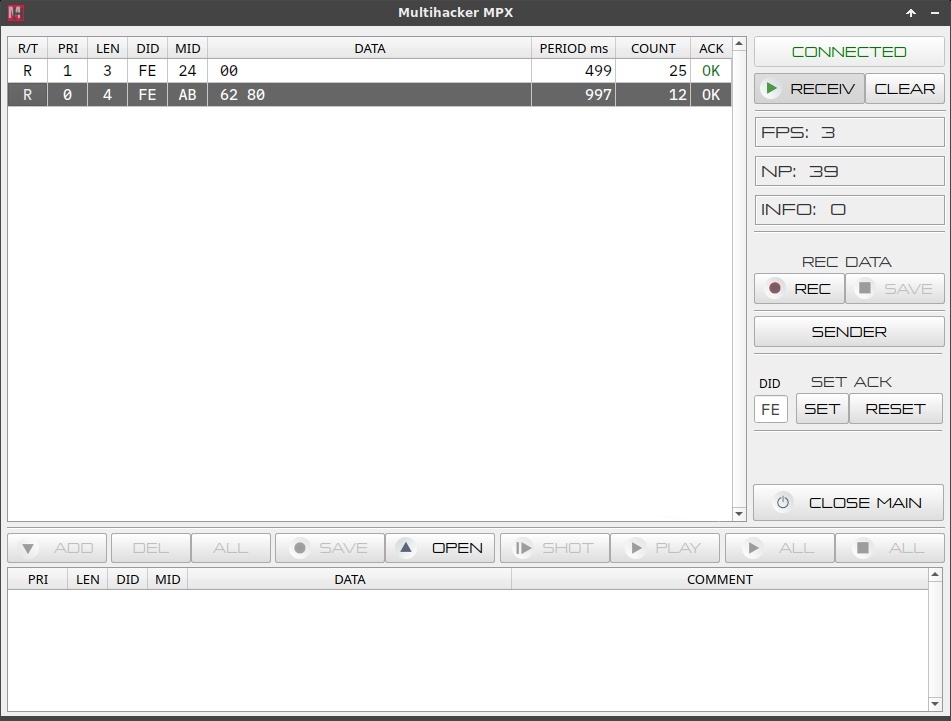The height and width of the screenshot is (721, 951).
Task: Click the OPEN button with up arrow
Action: 440,548
